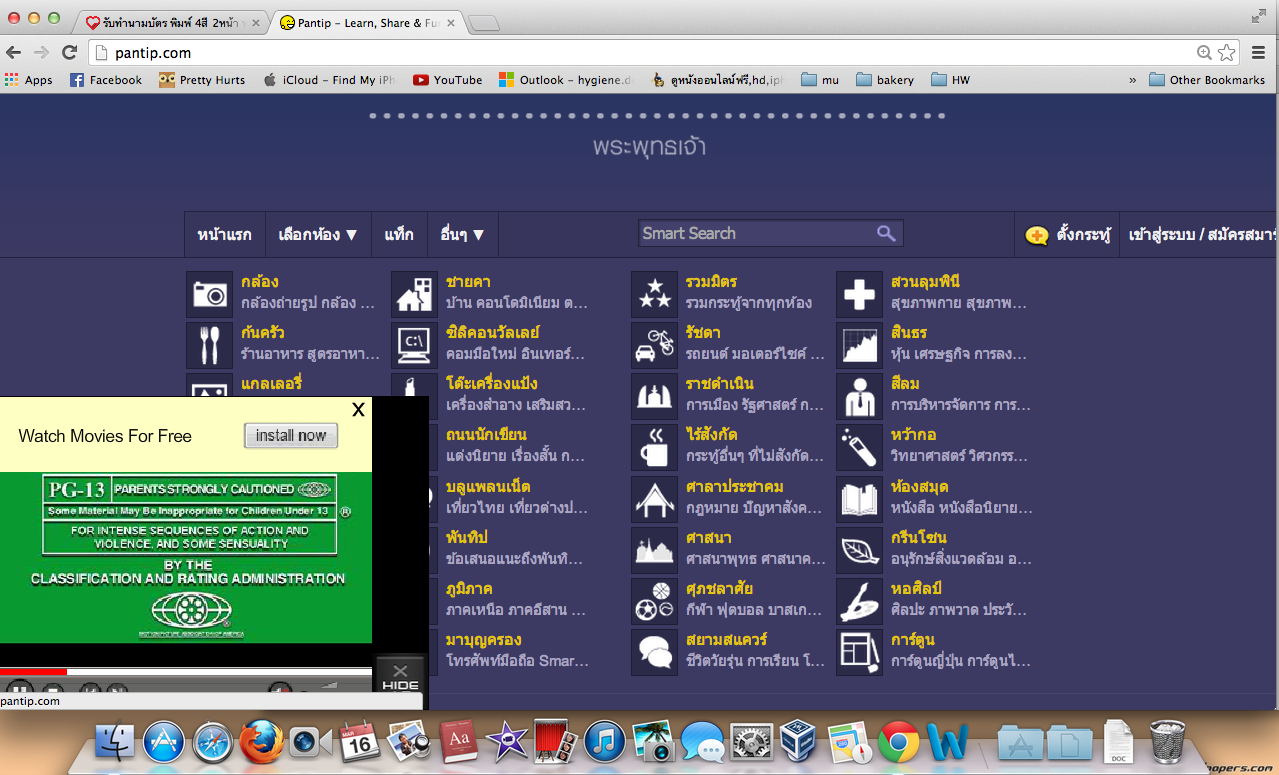Go to the หน้าแรก home tab

pos(225,235)
